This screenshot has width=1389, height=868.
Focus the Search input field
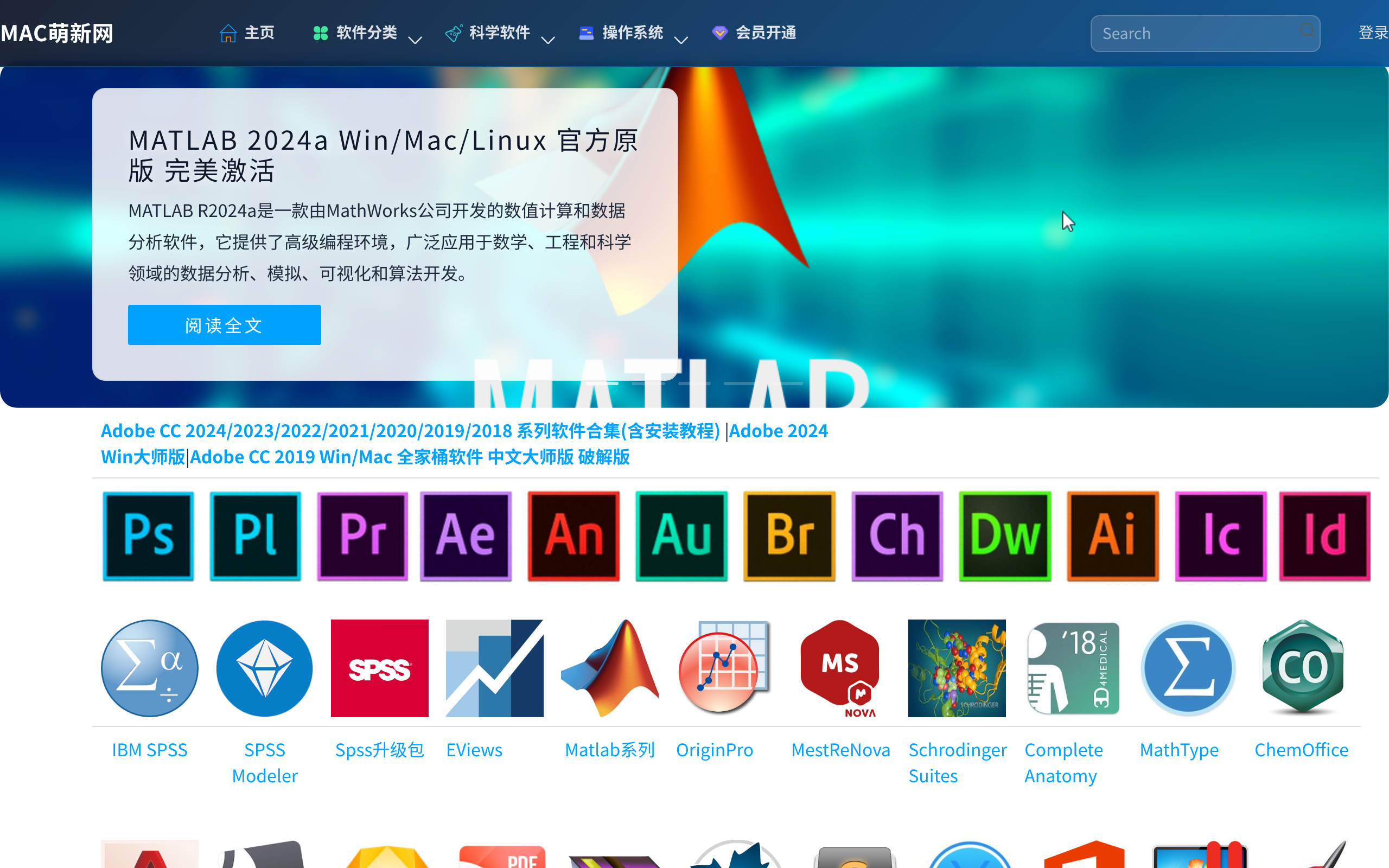tap(1205, 33)
